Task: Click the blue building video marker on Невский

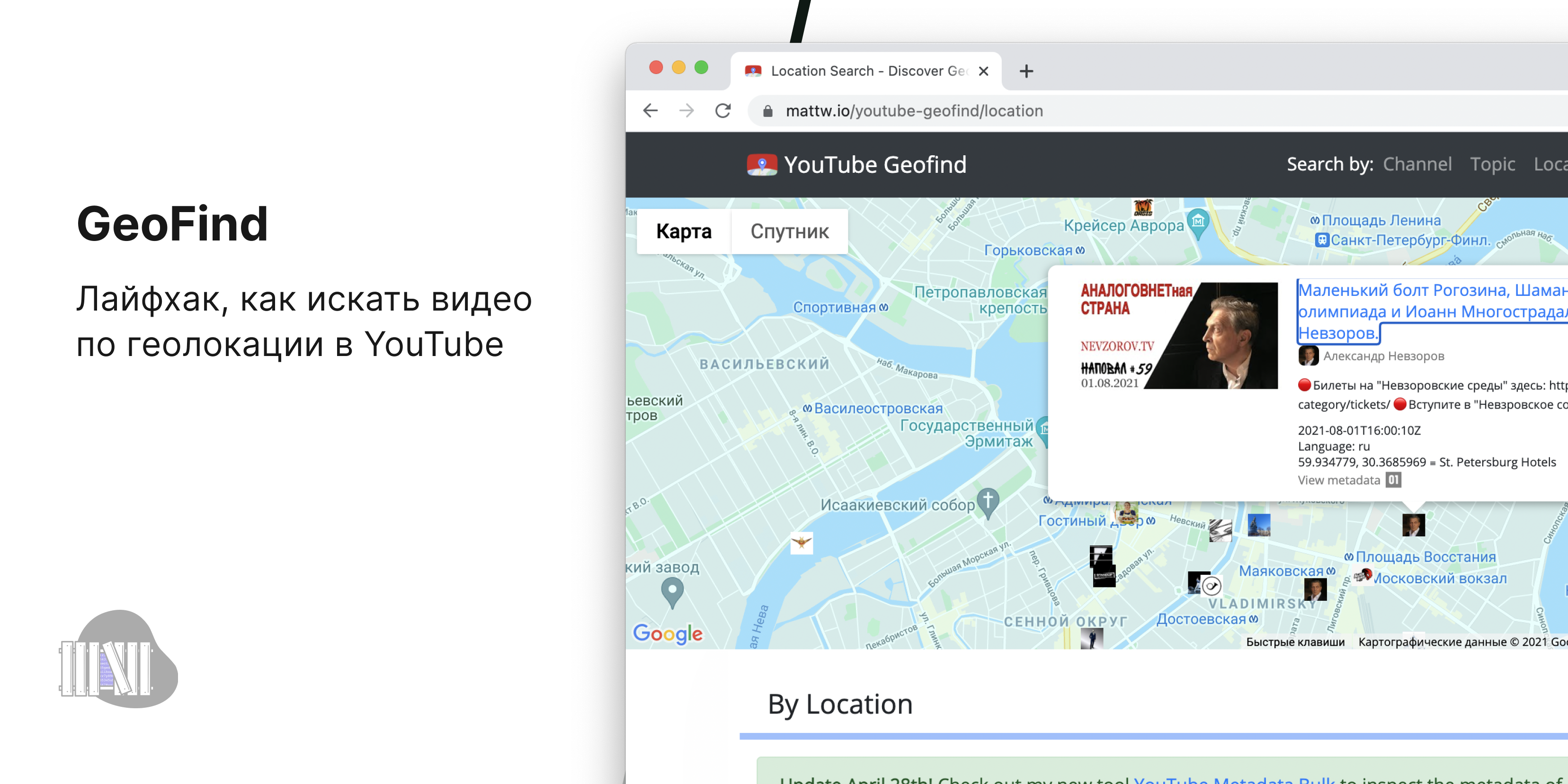Action: pos(1259,525)
